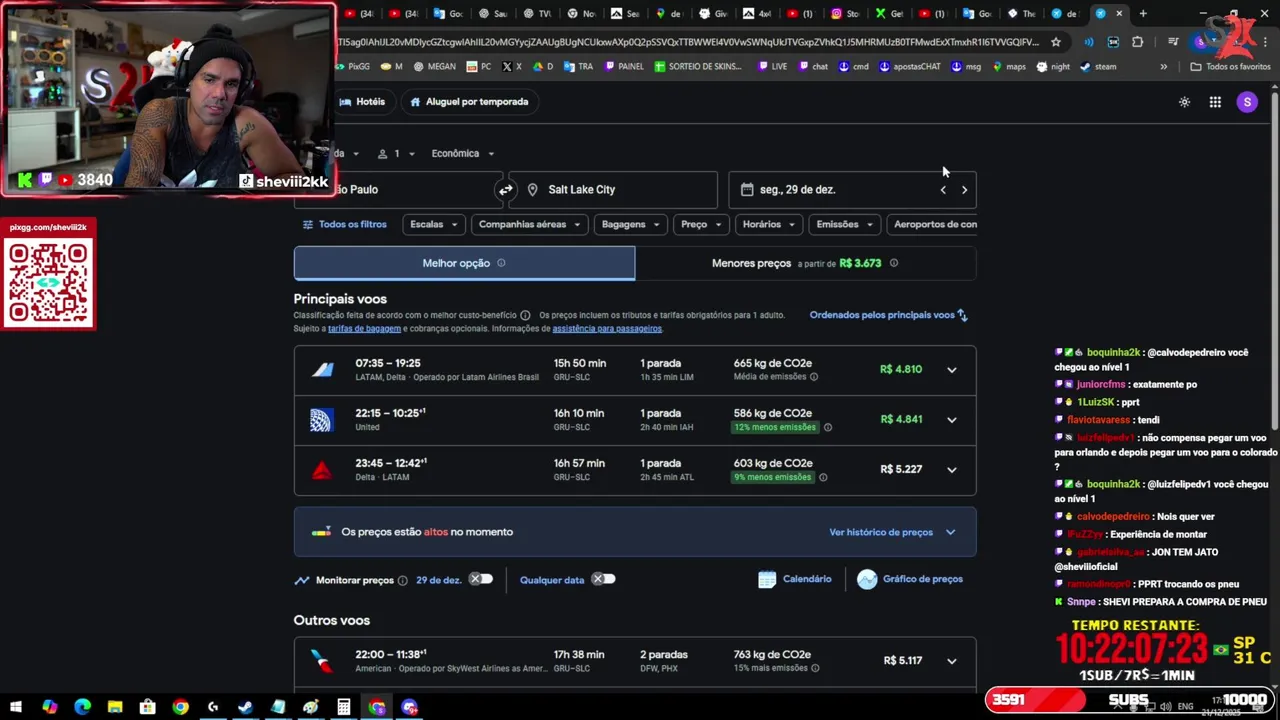The image size is (1280, 720).
Task: Open the Google apps grid
Action: pyautogui.click(x=1215, y=102)
